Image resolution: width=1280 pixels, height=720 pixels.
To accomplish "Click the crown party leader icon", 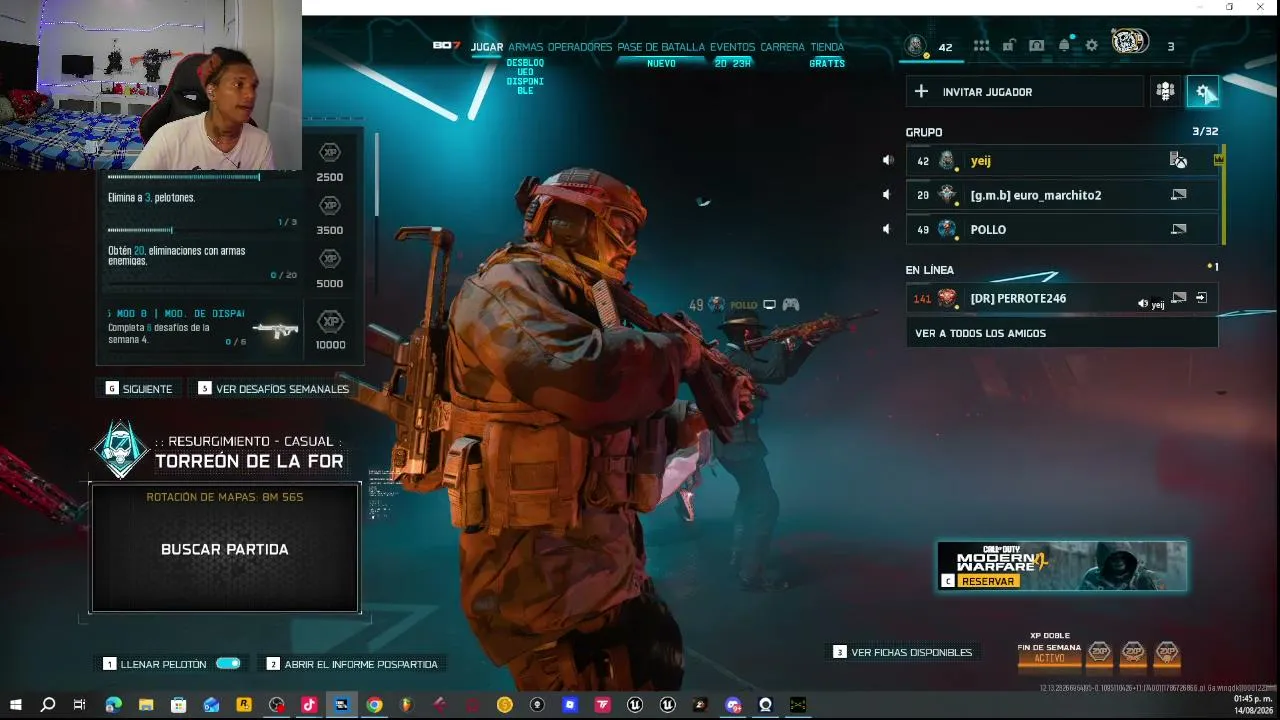I will tap(1218, 160).
